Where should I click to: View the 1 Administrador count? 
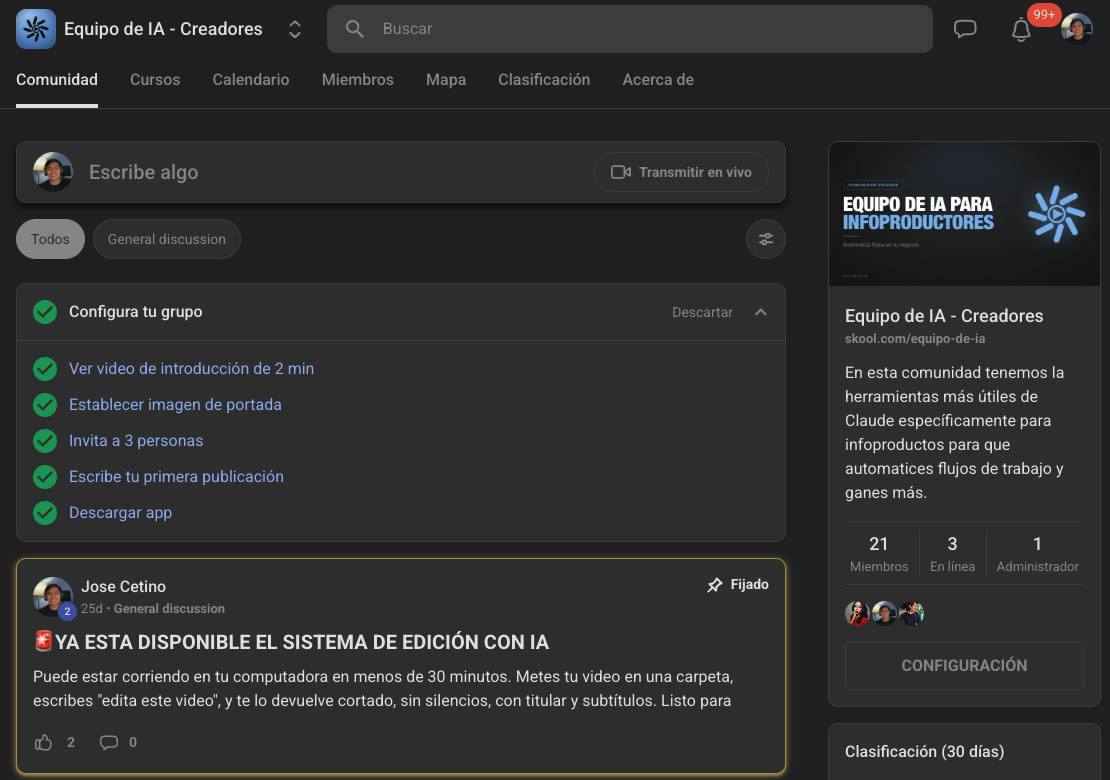[1037, 554]
